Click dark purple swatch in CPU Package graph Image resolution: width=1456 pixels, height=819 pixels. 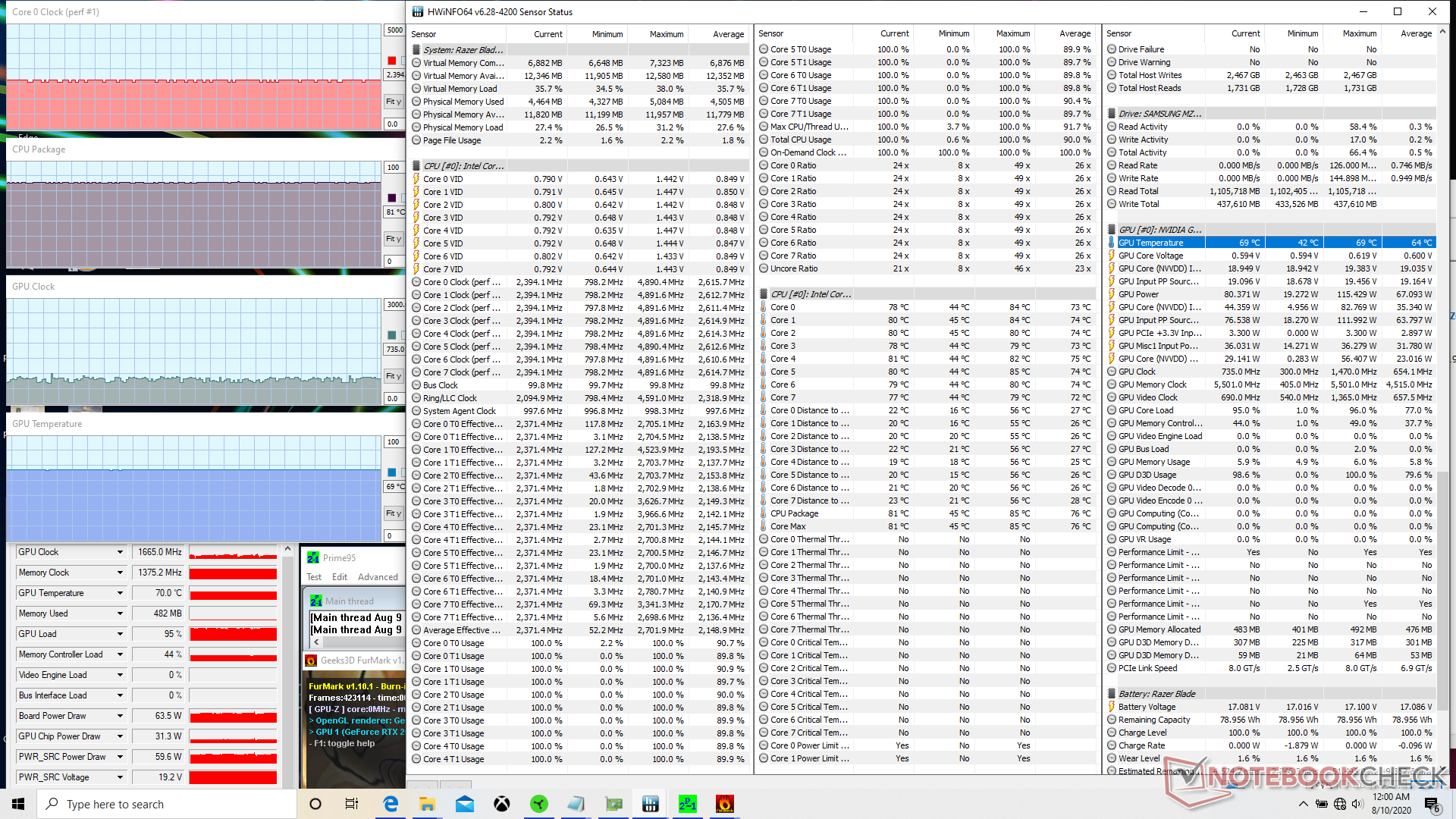[x=392, y=198]
